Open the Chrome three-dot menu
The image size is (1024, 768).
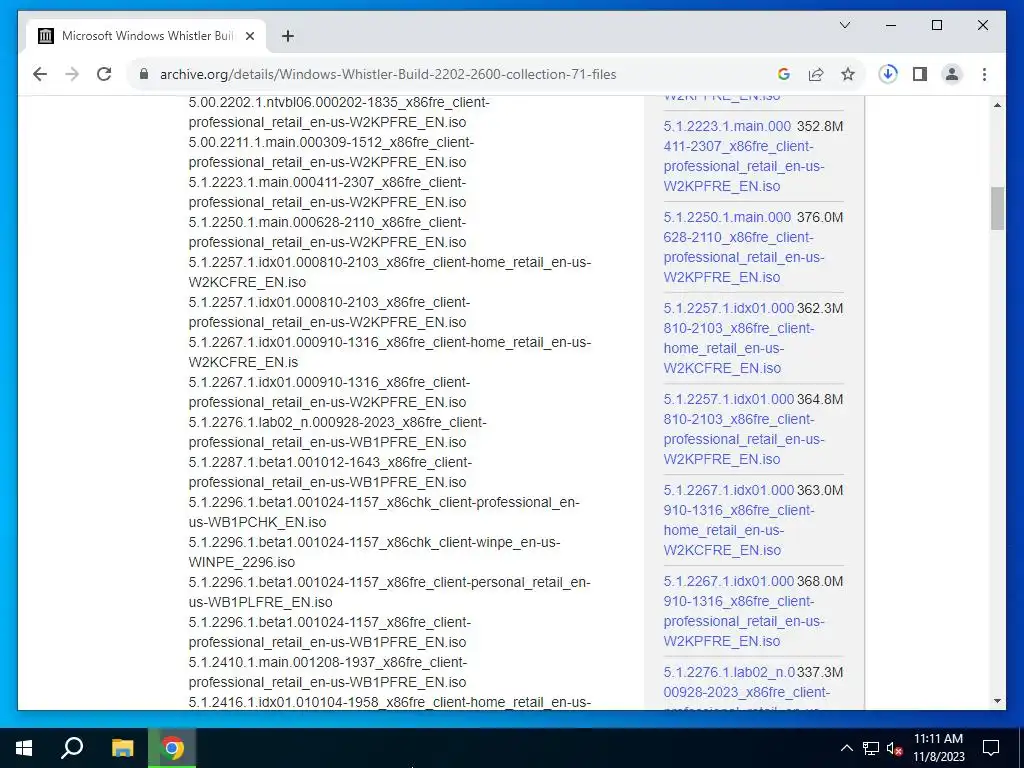pyautogui.click(x=984, y=74)
